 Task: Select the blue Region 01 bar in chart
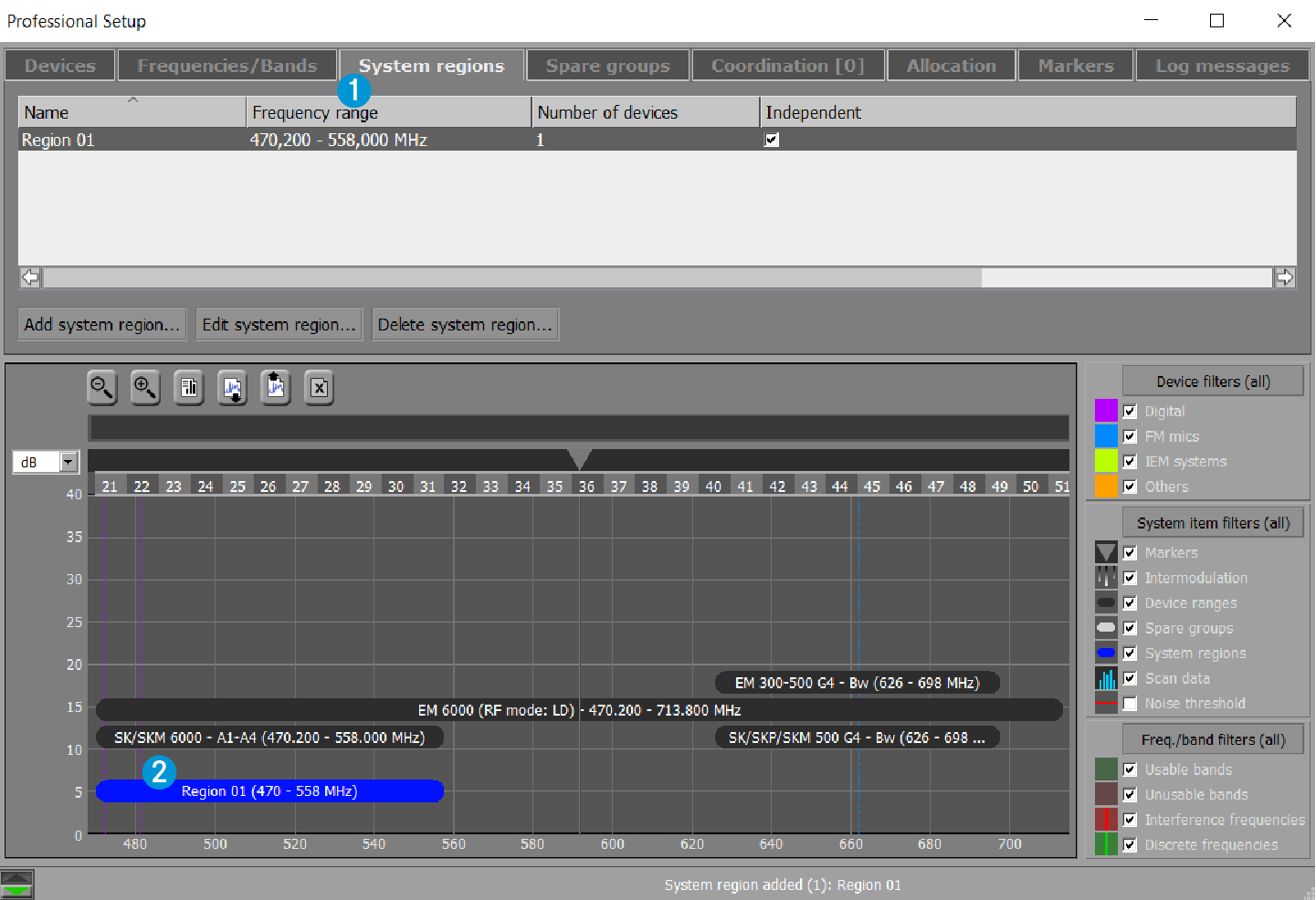click(269, 791)
